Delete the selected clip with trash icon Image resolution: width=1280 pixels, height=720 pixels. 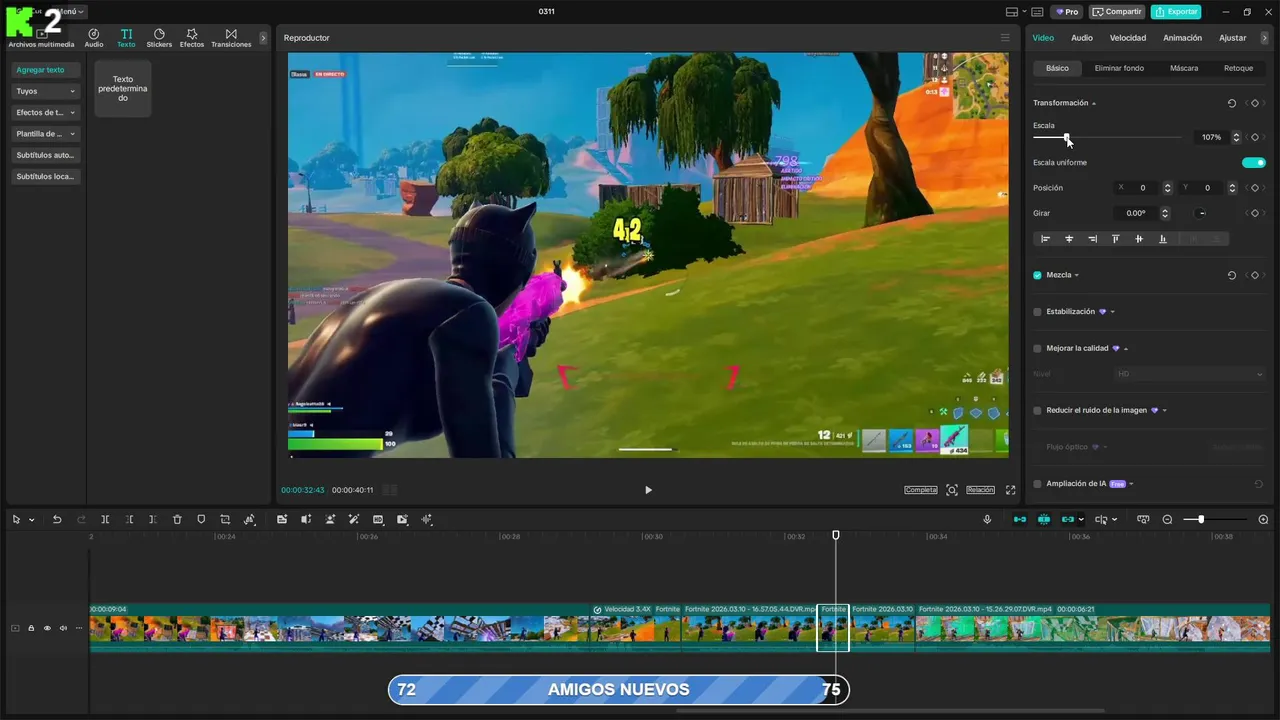click(x=177, y=519)
